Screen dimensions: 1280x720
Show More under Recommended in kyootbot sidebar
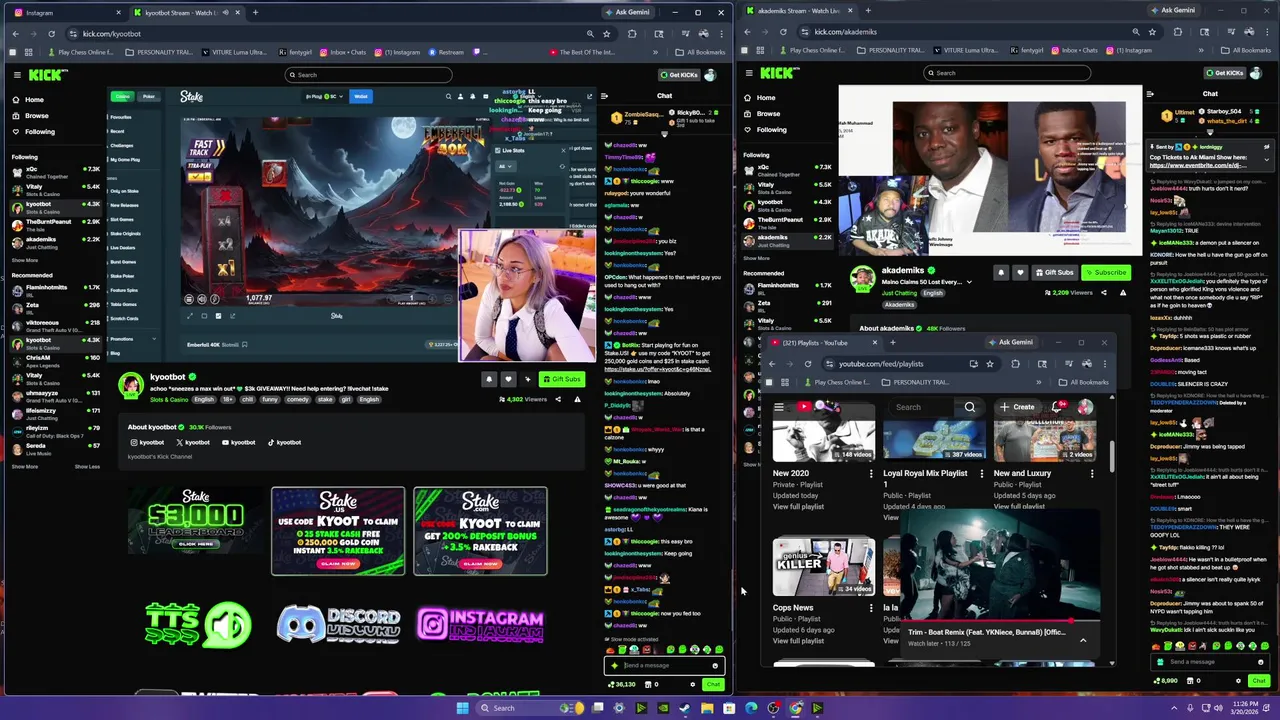click(x=25, y=467)
